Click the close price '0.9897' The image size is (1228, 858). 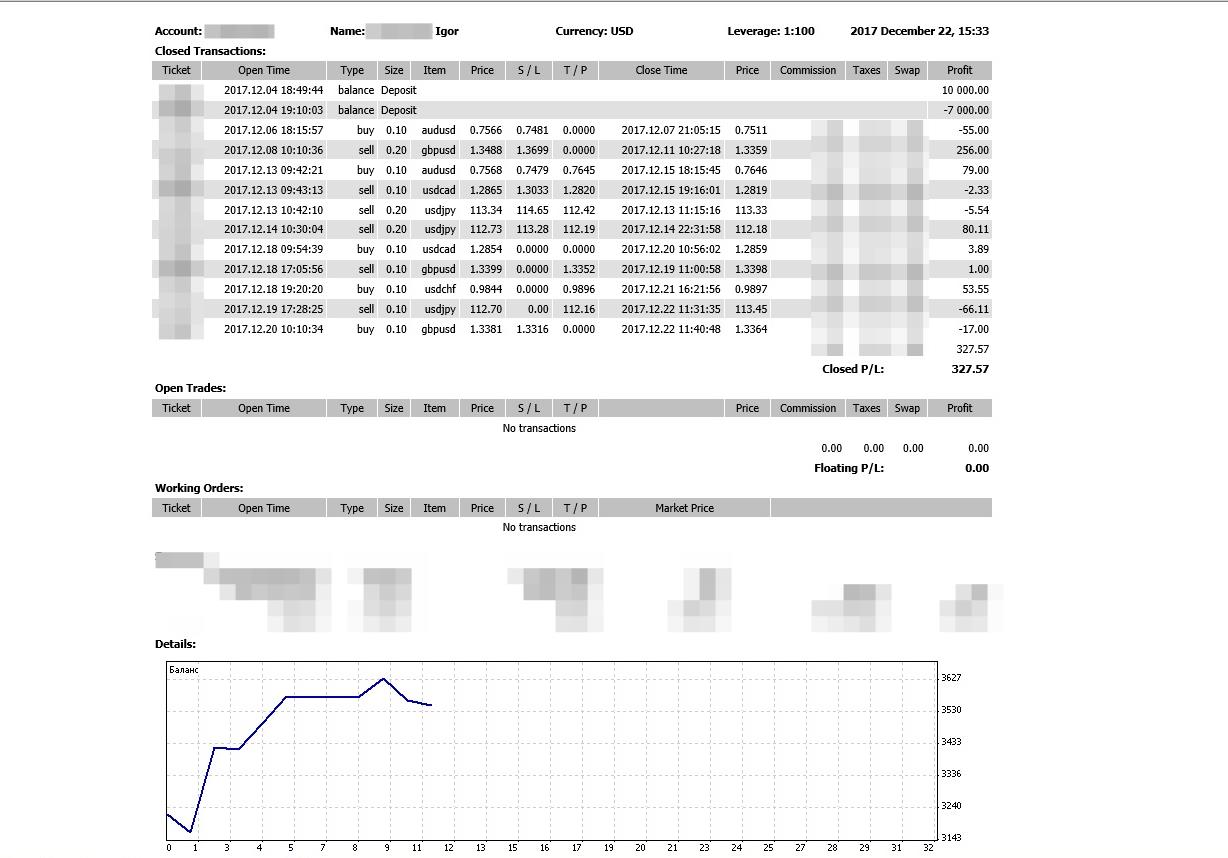click(x=751, y=289)
